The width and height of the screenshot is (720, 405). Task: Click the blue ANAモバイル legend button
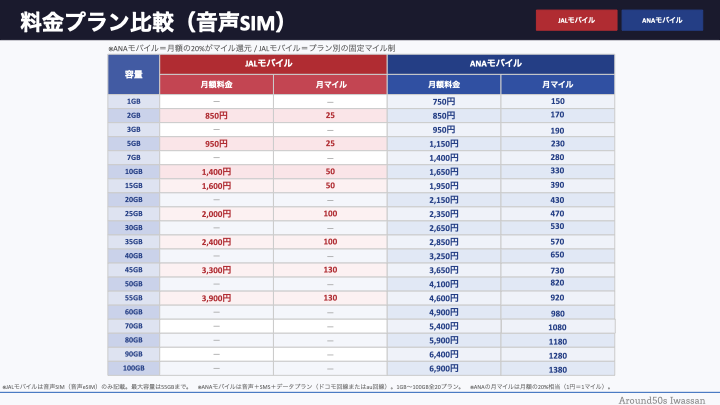coord(661,20)
